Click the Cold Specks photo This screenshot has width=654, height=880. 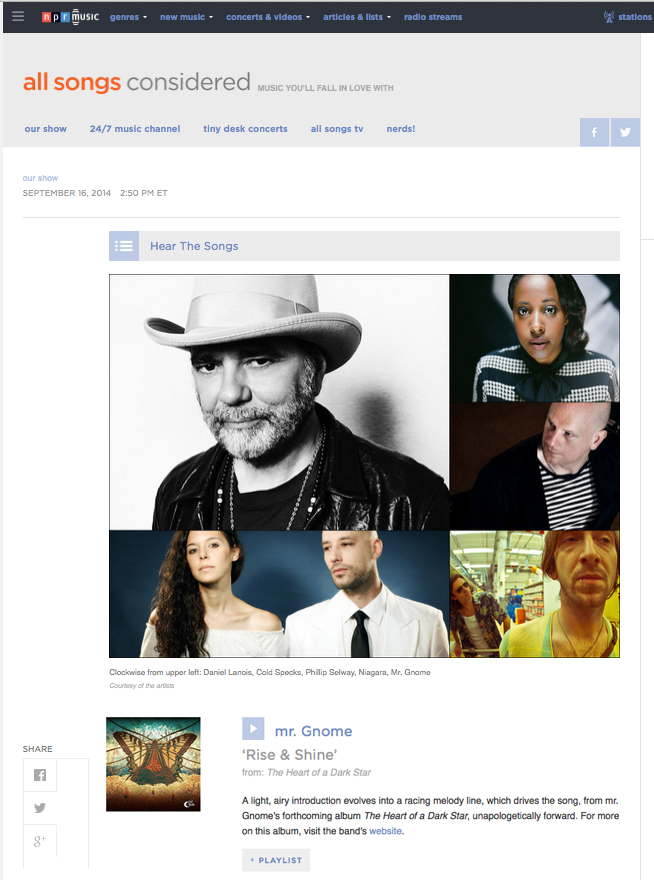coord(534,338)
